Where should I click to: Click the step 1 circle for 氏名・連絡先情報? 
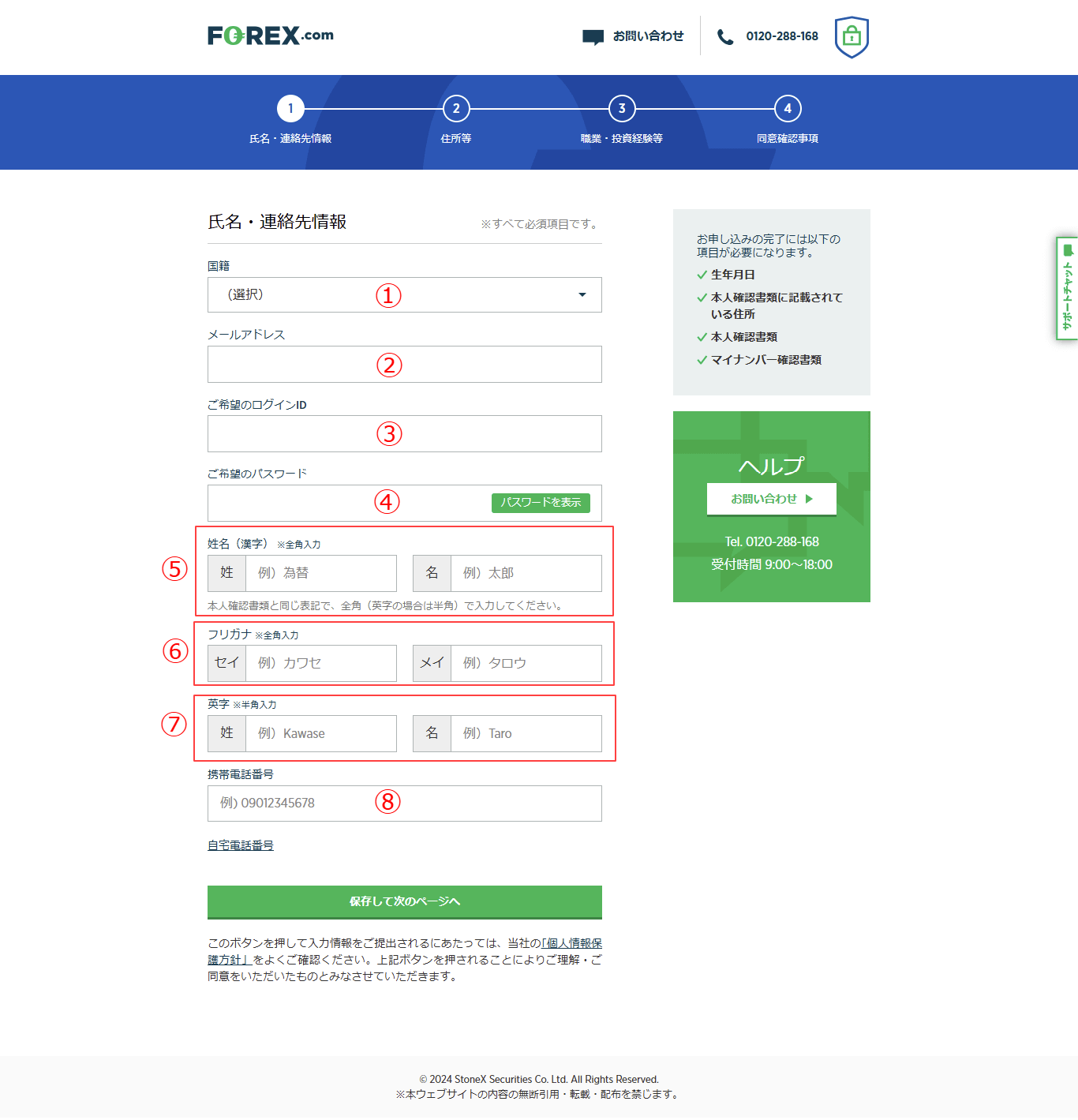tap(291, 108)
